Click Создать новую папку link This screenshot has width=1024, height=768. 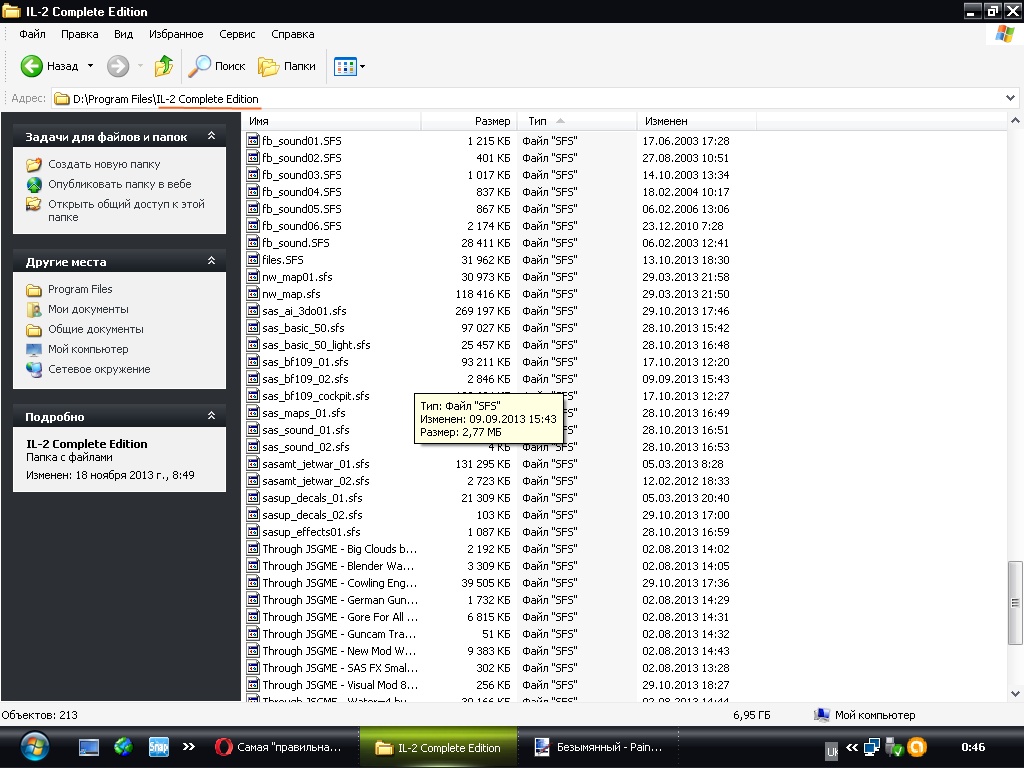pos(104,165)
